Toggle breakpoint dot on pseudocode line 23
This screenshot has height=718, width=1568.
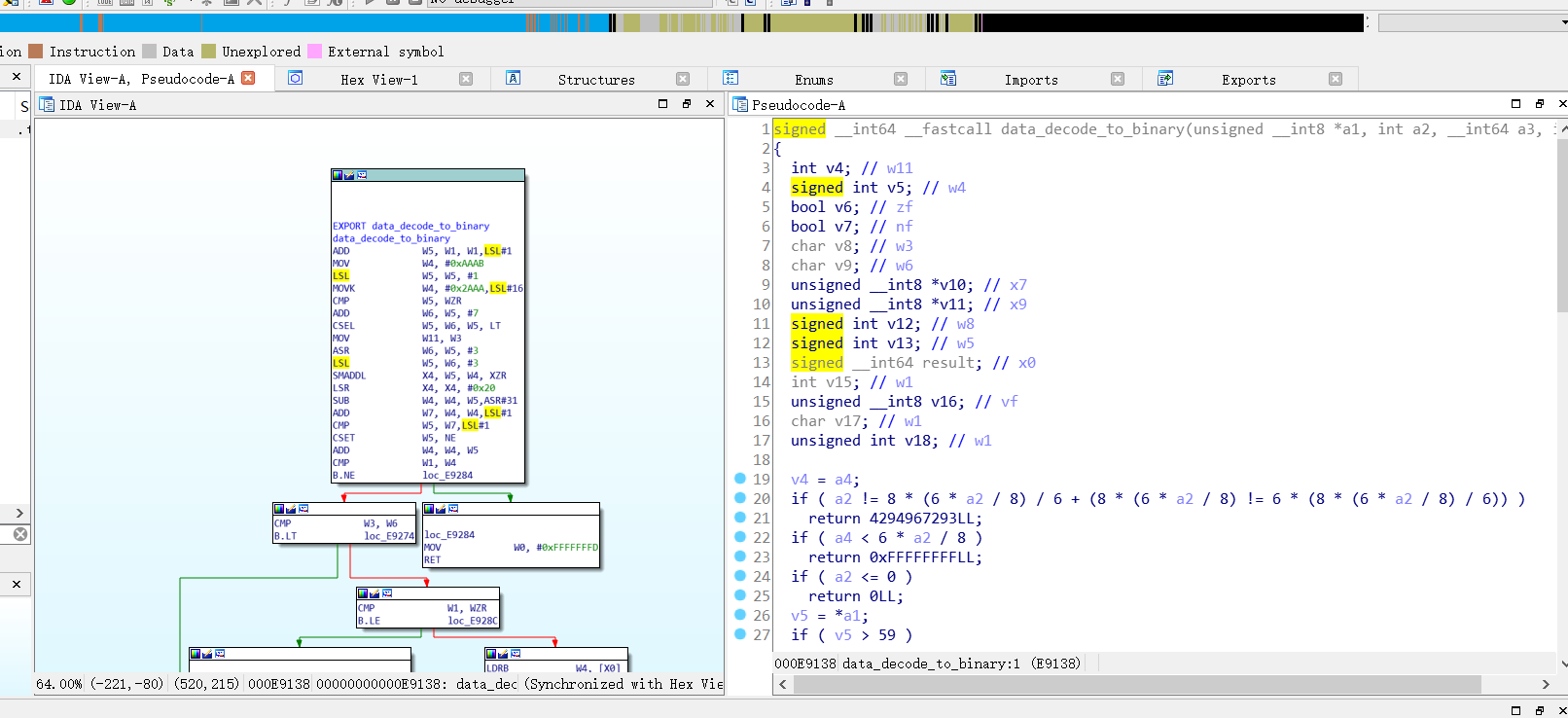click(740, 556)
